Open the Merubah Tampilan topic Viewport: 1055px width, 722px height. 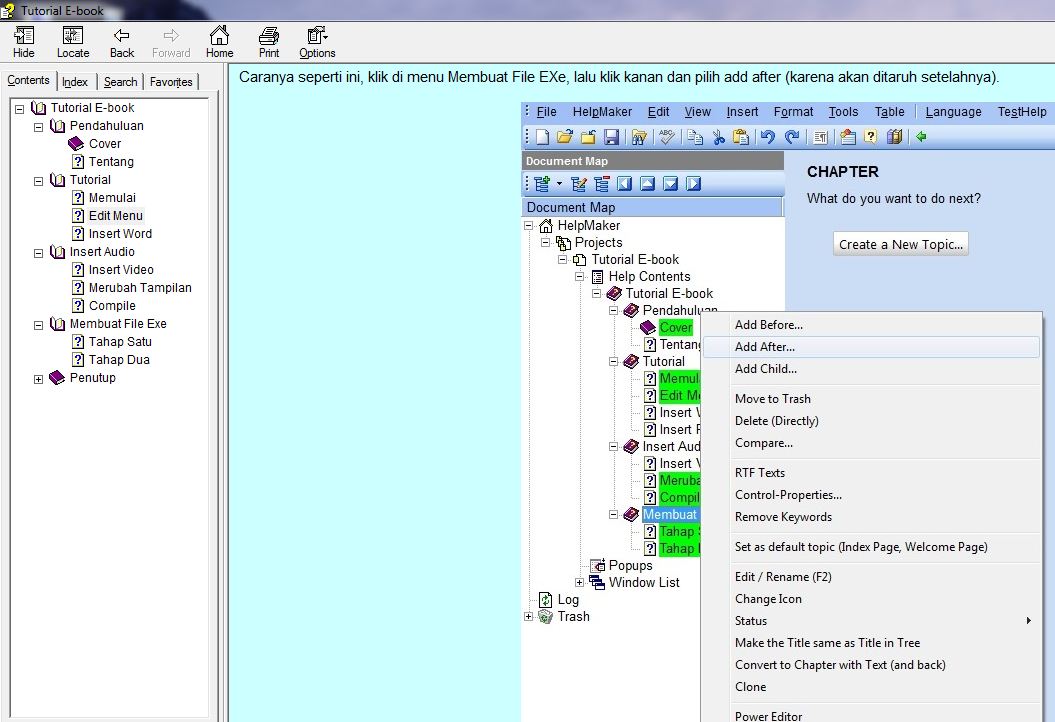click(x=140, y=287)
